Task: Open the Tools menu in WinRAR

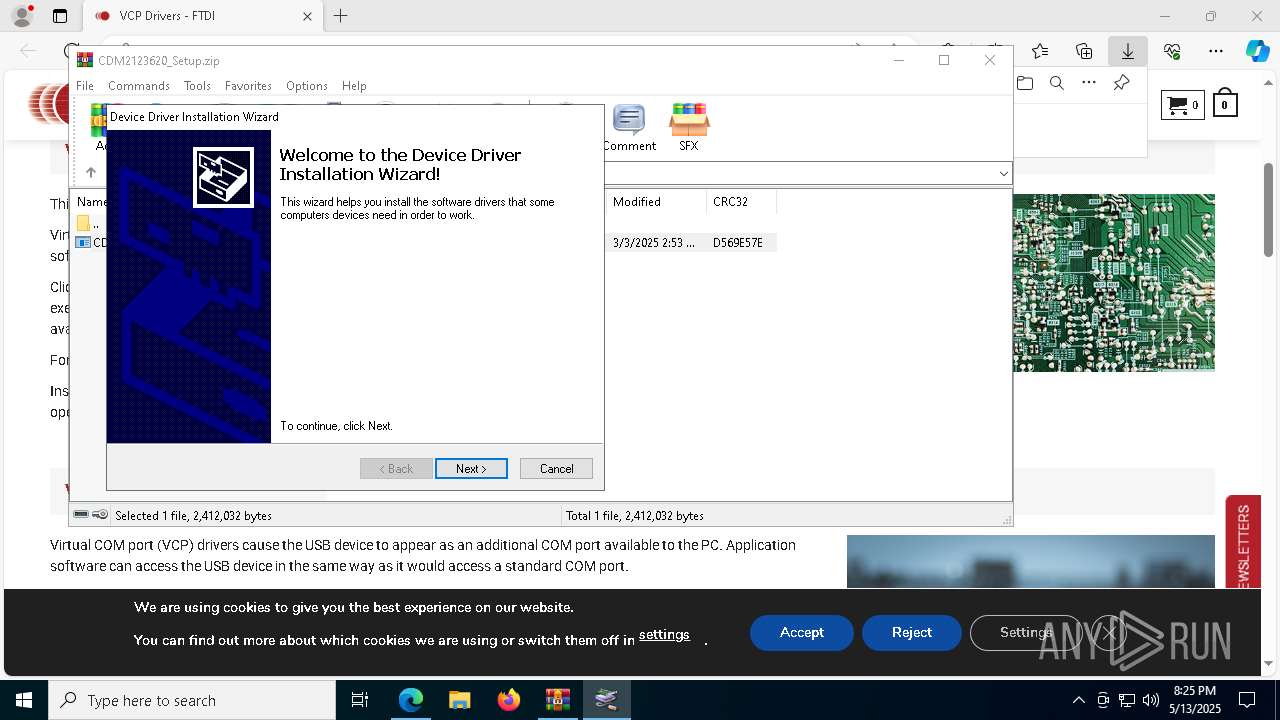Action: (x=197, y=86)
